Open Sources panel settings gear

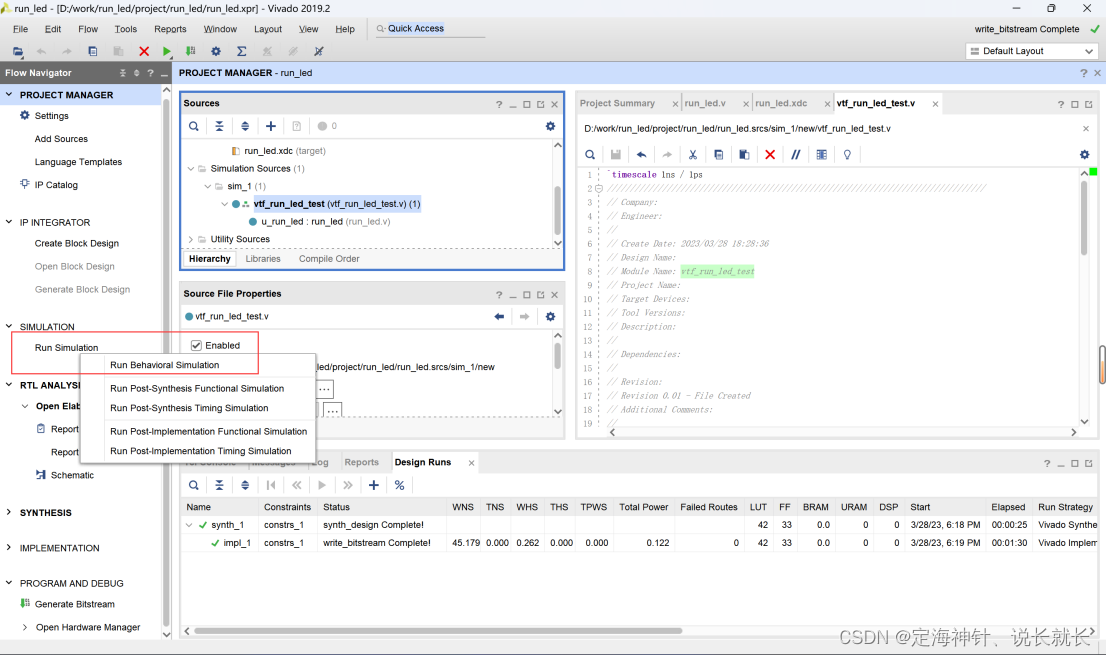pyautogui.click(x=550, y=126)
